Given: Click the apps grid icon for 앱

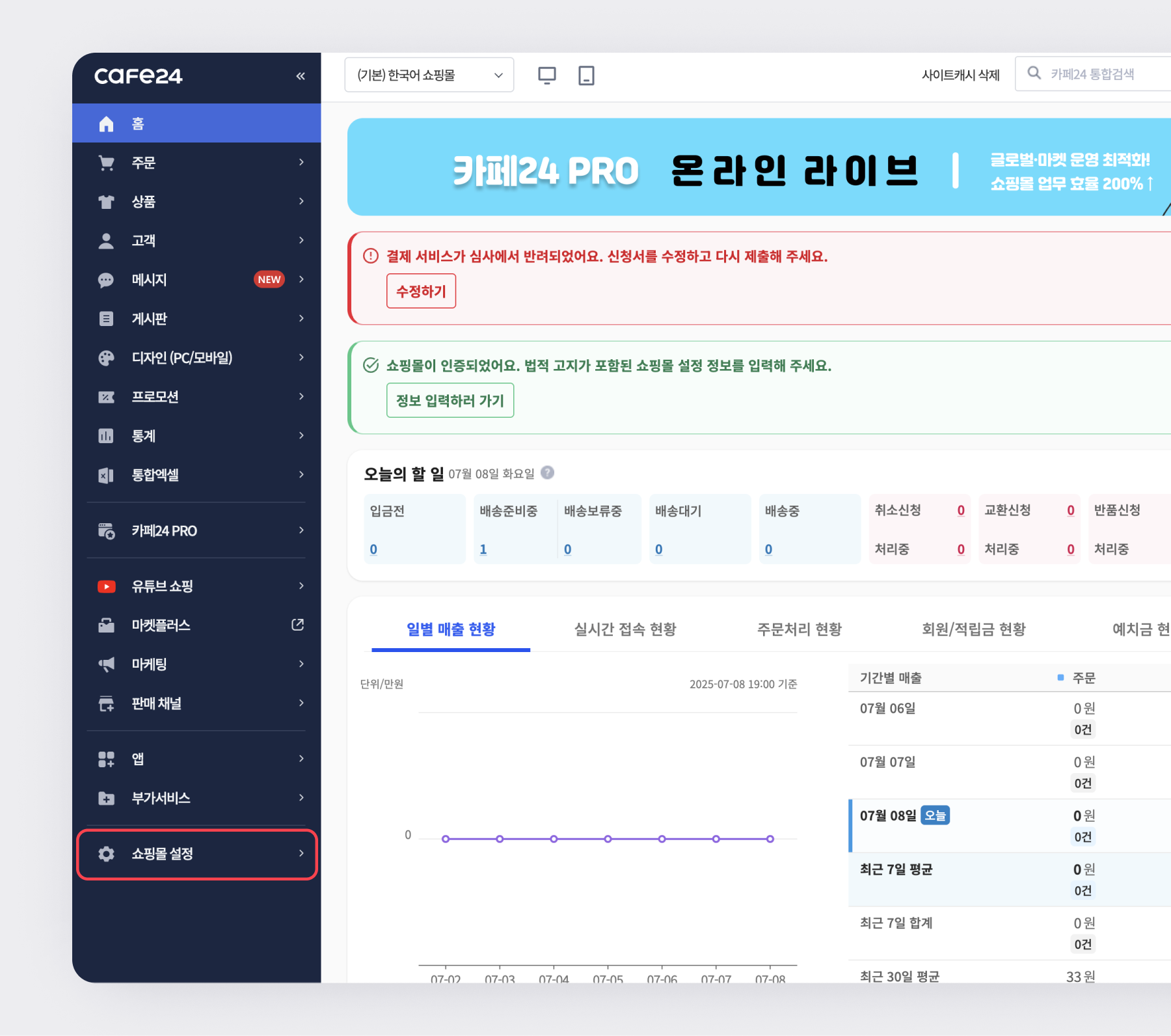Looking at the screenshot, I should click(x=106, y=759).
